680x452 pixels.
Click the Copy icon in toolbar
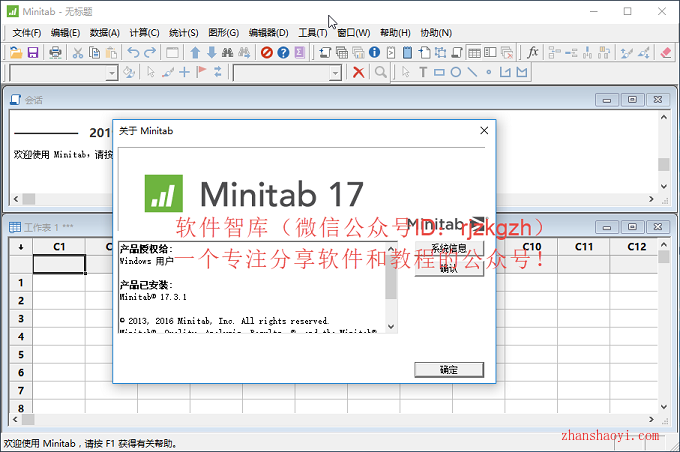[94, 52]
